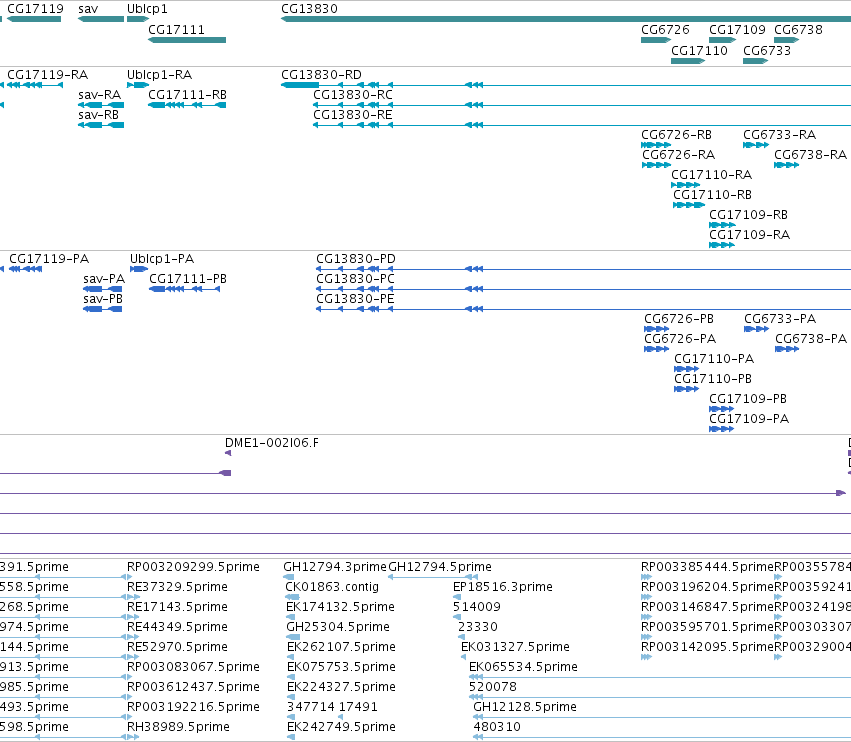Image resolution: width=851 pixels, height=742 pixels.
Task: Click the 514009 feature label
Action: tap(477, 607)
